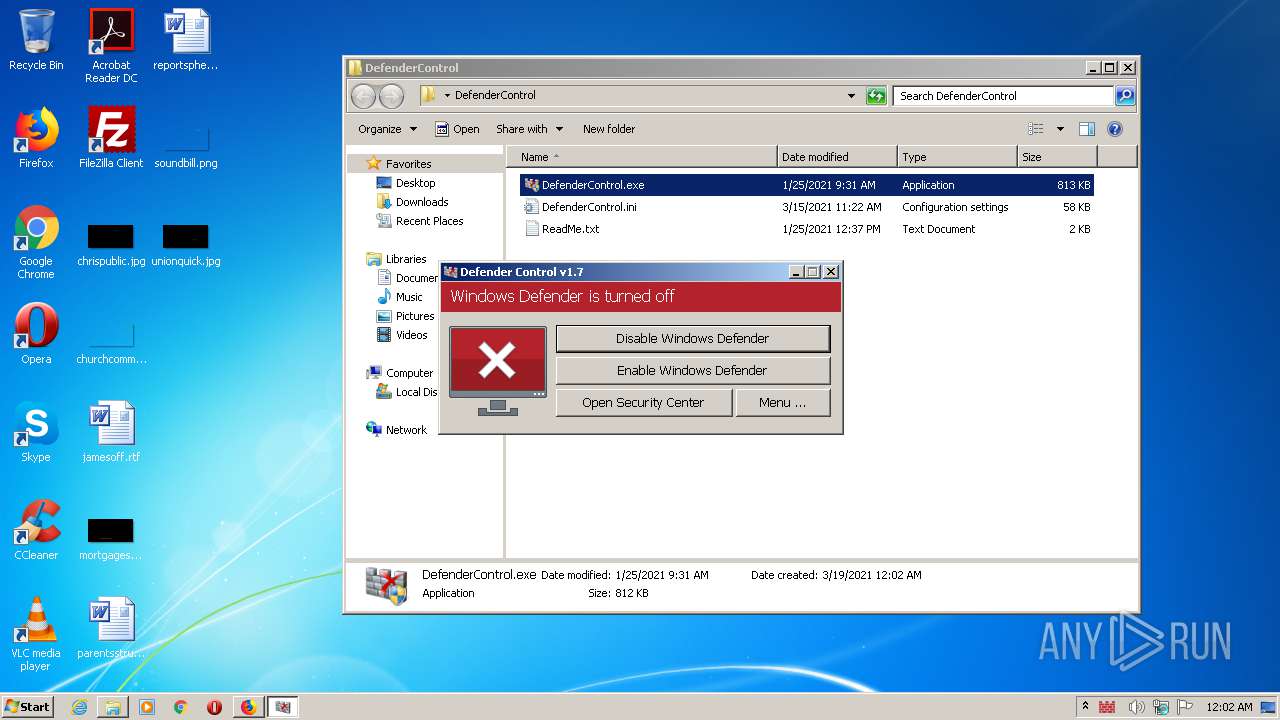Open Windows Media Player taskbar icon

point(147,707)
